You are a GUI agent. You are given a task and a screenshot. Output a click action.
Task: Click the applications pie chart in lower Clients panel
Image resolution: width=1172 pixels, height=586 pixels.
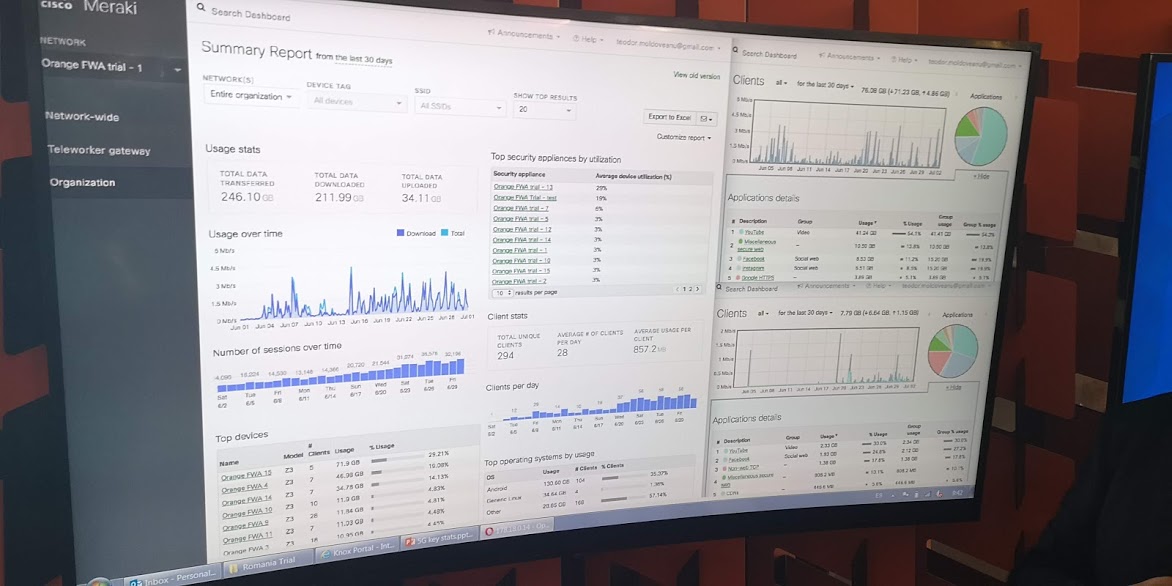[953, 351]
